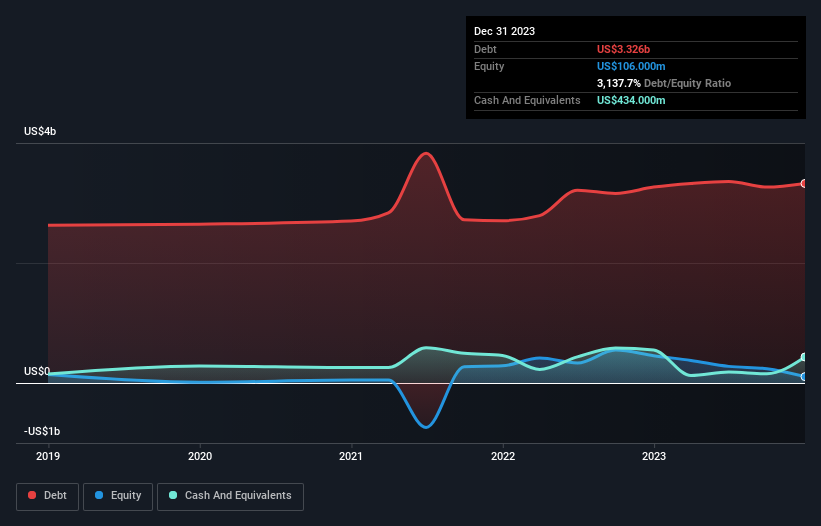Toggle the Debt legend button
Image resolution: width=821 pixels, height=526 pixels.
(x=48, y=496)
